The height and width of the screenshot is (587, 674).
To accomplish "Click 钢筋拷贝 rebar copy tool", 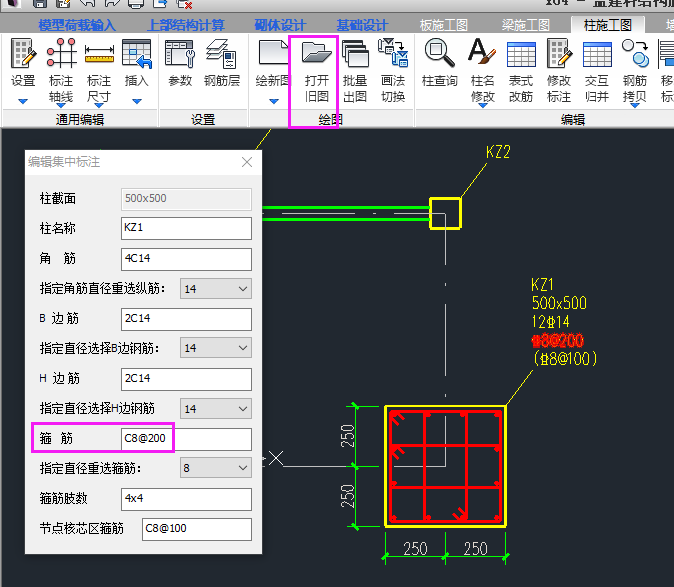I will [635, 71].
